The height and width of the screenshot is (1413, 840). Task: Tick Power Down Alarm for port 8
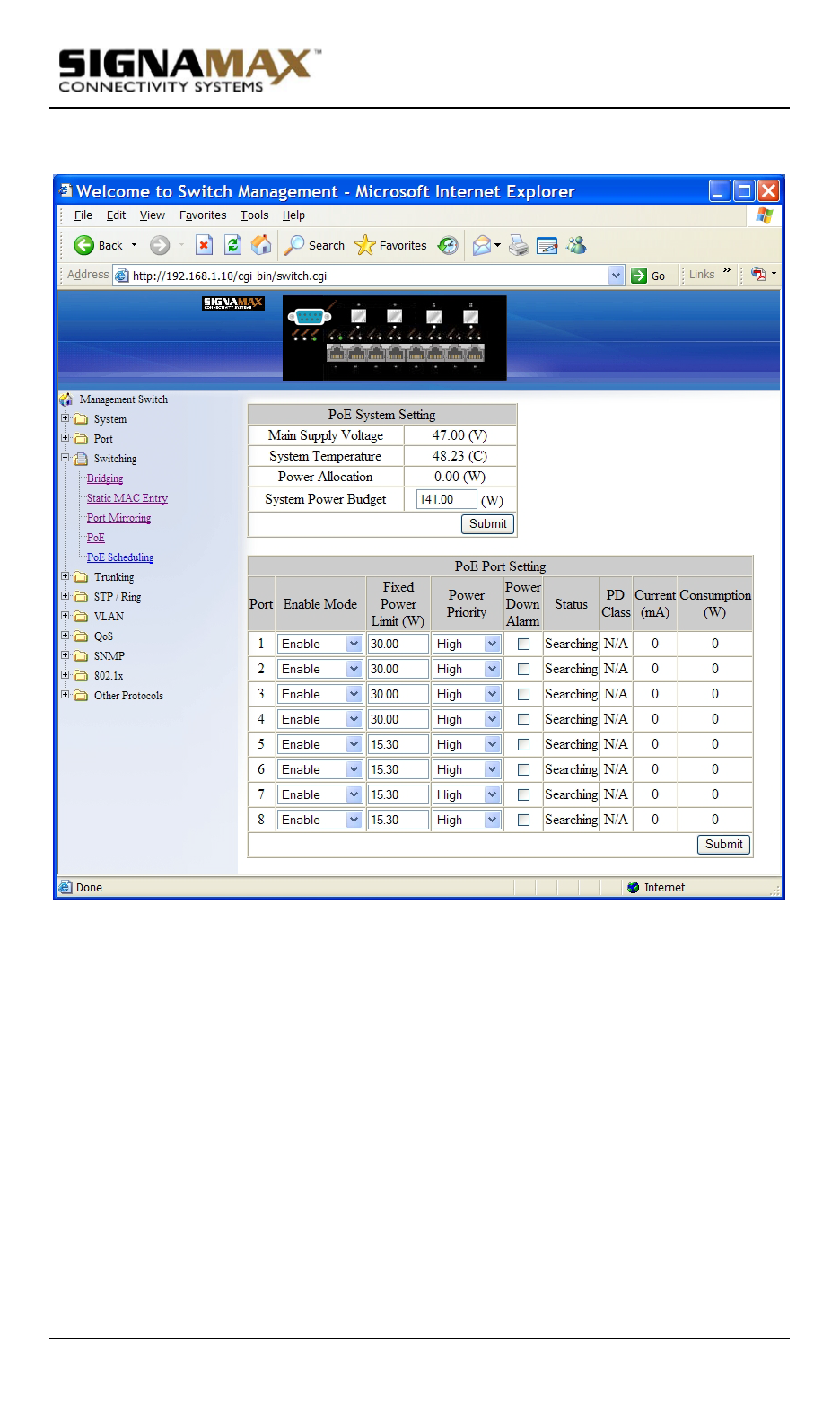(x=523, y=820)
